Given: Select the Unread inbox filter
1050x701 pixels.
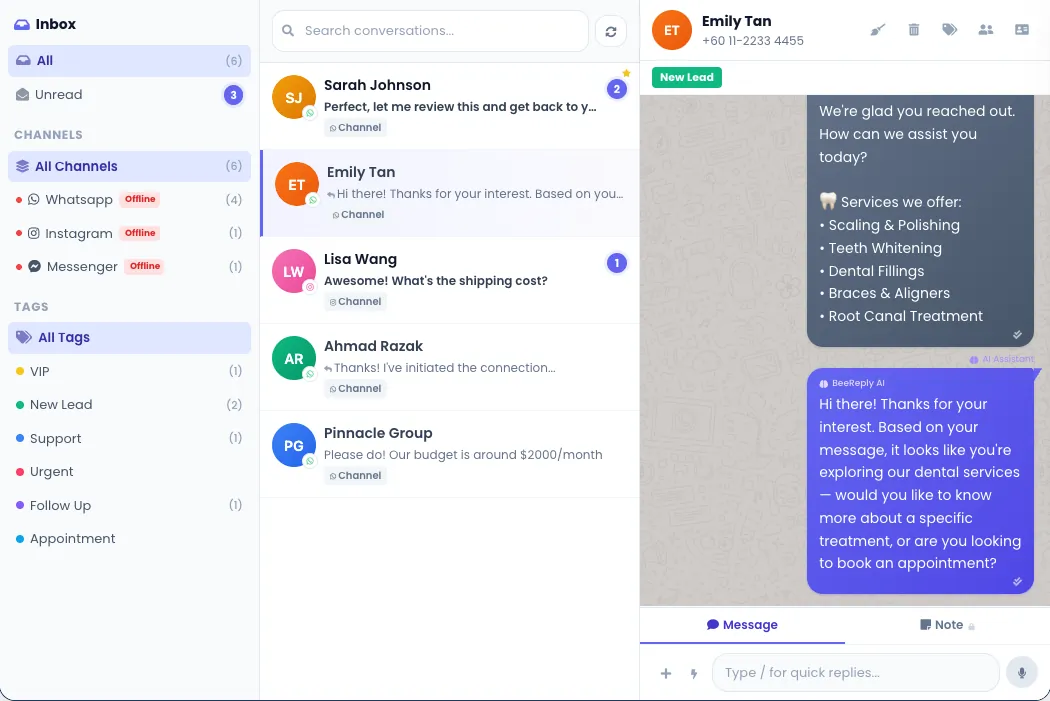Looking at the screenshot, I should [x=129, y=95].
